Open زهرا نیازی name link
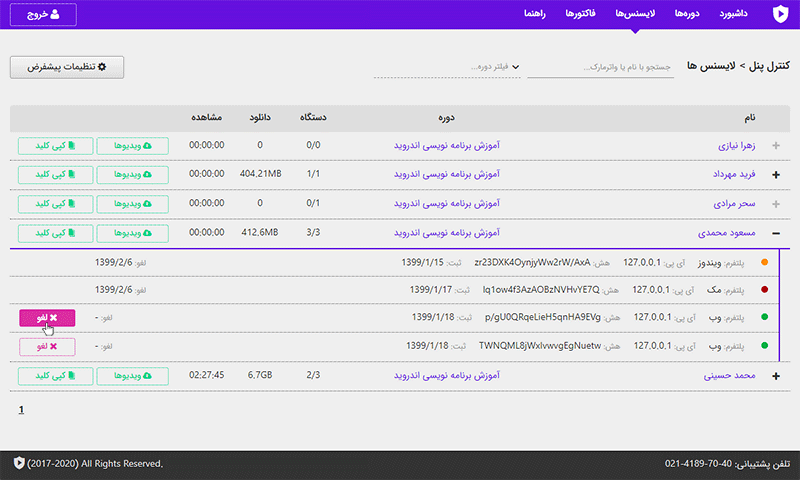This screenshot has height=480, width=800. click(x=736, y=146)
